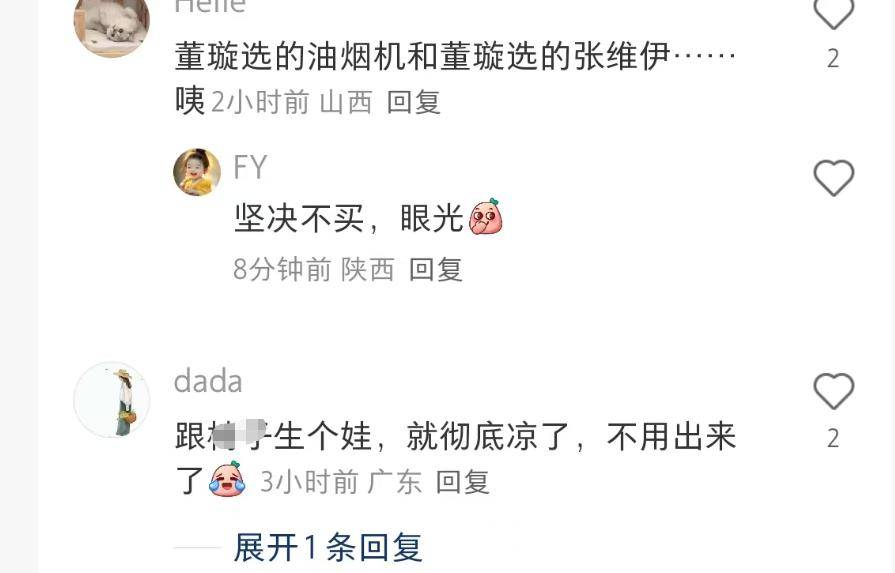Open dada's profile from the avatar
This screenshot has width=895, height=573.
(112, 400)
